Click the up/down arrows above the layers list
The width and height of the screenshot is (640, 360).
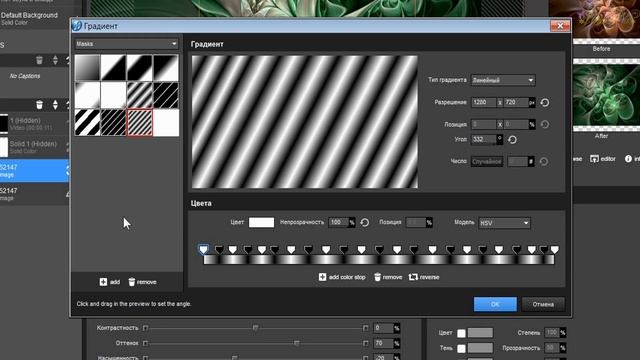[55, 105]
